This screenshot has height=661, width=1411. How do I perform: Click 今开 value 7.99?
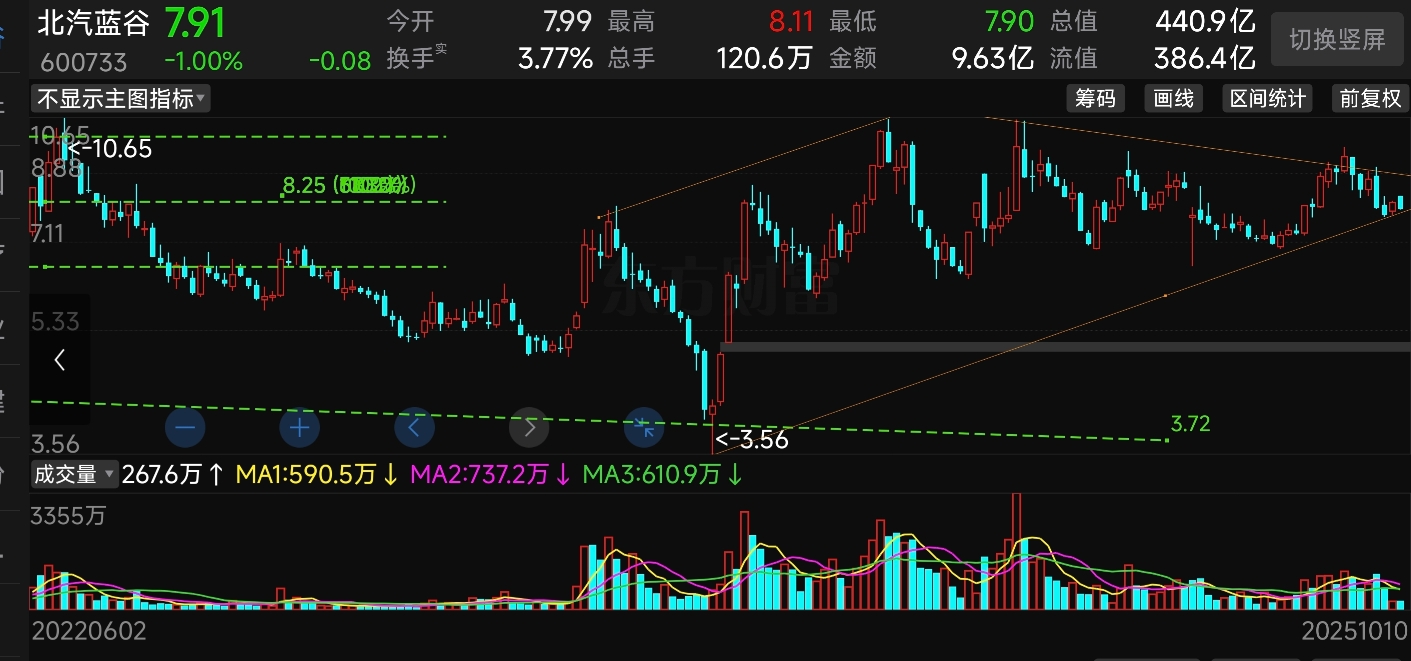[x=568, y=21]
